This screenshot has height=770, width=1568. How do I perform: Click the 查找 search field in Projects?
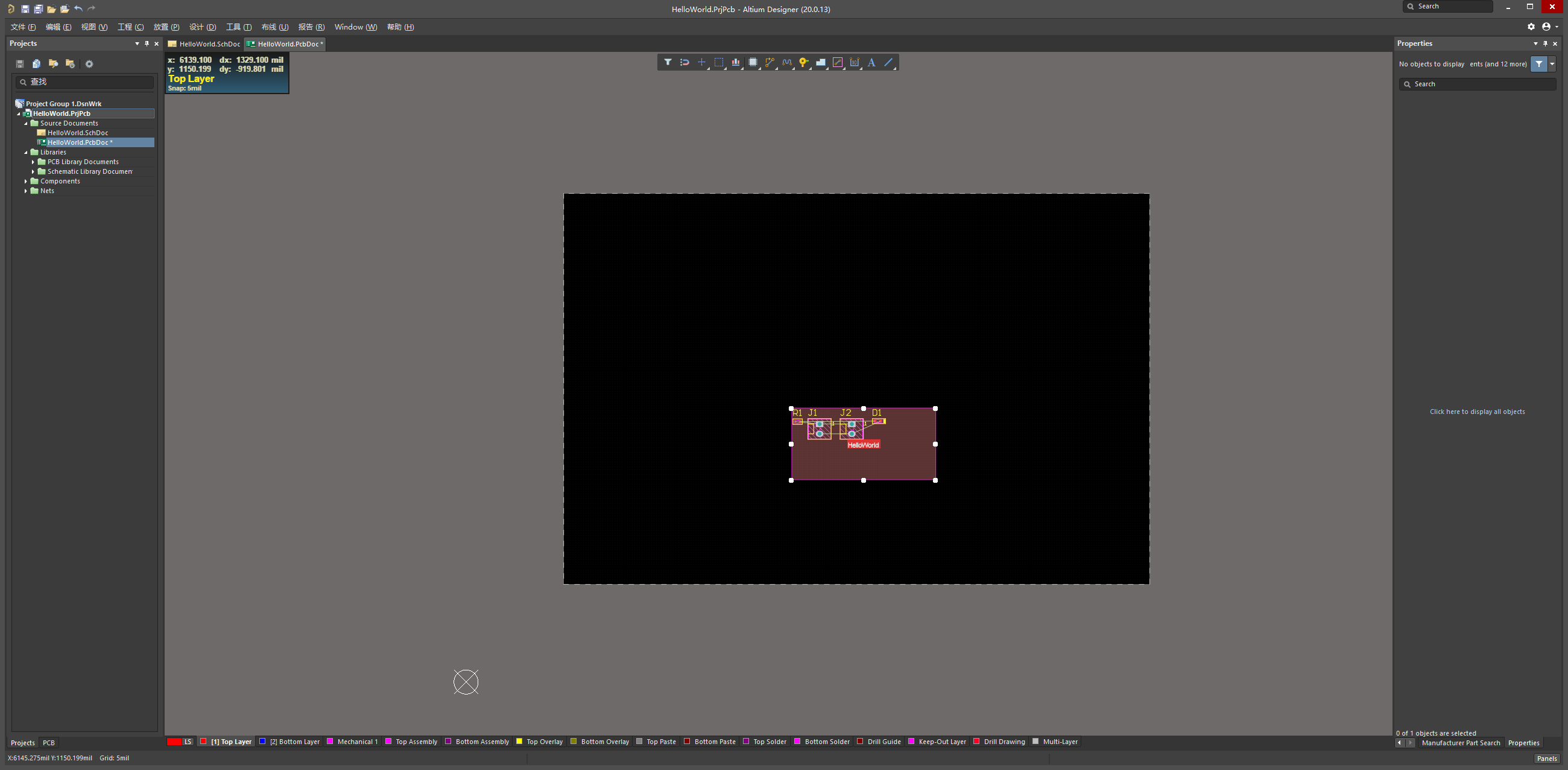click(x=84, y=81)
